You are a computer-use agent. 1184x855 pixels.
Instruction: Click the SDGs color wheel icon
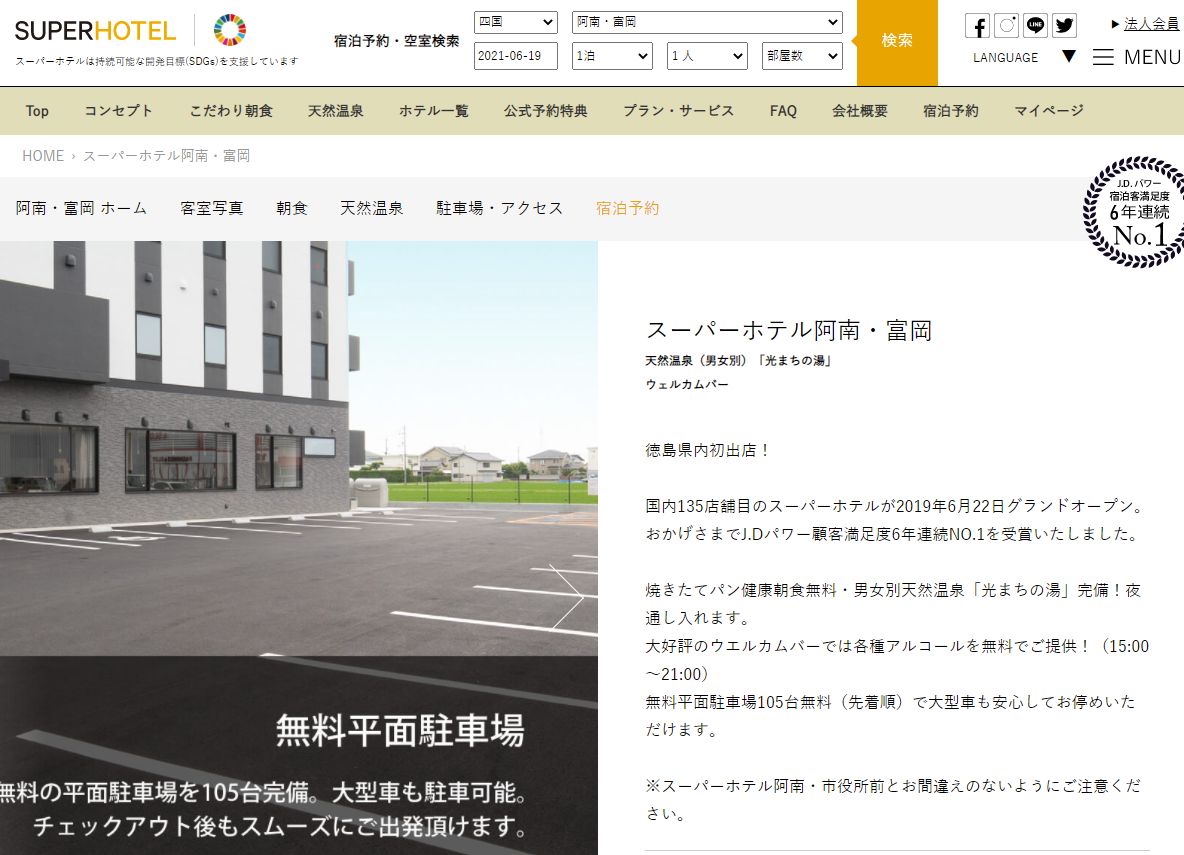coord(230,30)
